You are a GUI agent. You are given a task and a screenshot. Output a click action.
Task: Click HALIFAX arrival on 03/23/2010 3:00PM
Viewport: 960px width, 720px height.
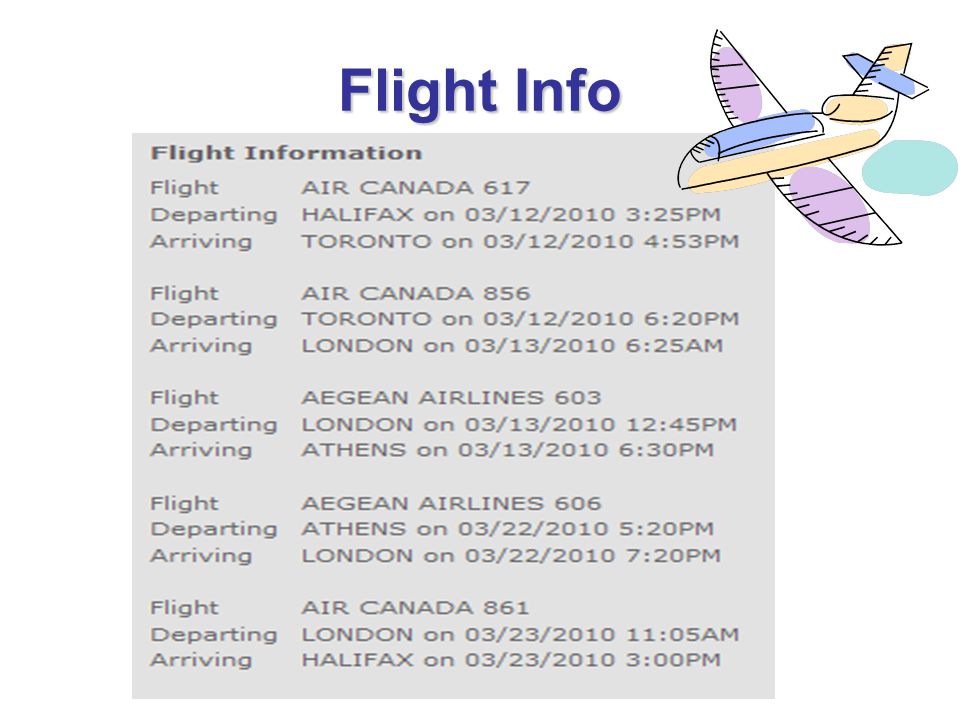(511, 660)
